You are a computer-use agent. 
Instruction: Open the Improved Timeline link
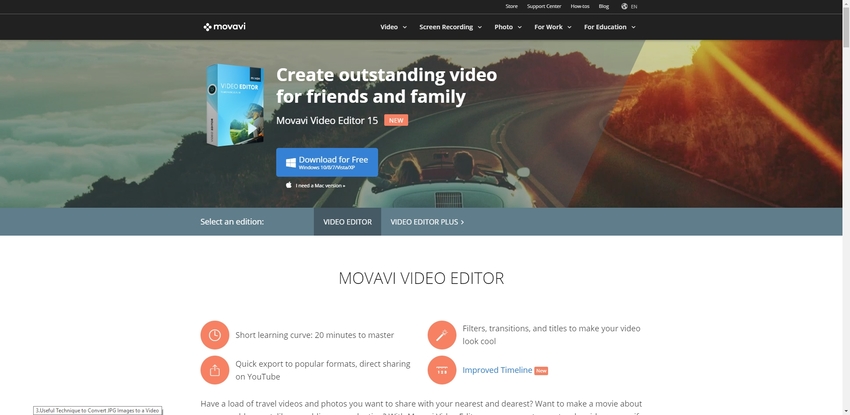coord(497,370)
